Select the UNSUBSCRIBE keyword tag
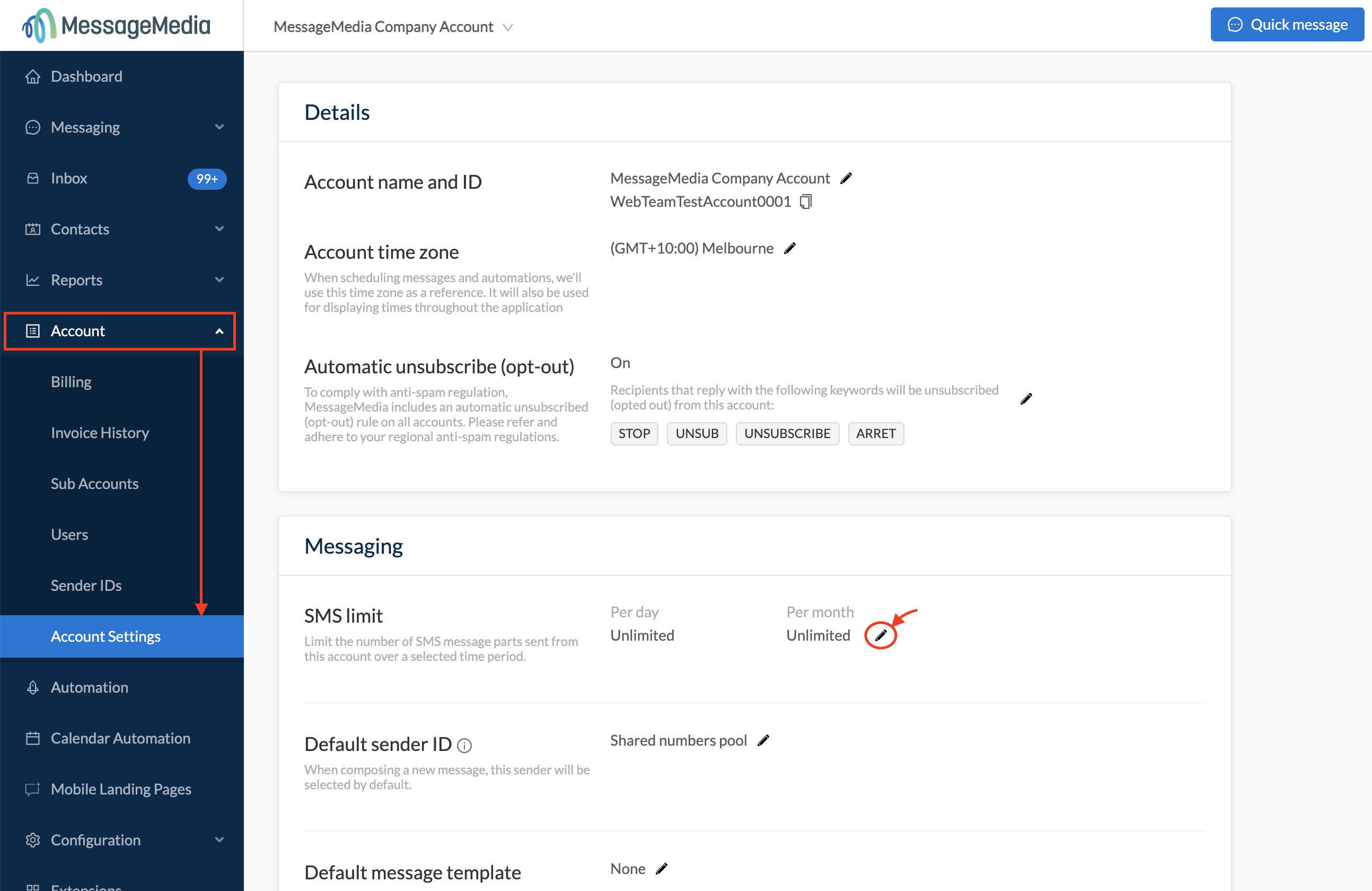This screenshot has width=1372, height=891. [x=787, y=434]
